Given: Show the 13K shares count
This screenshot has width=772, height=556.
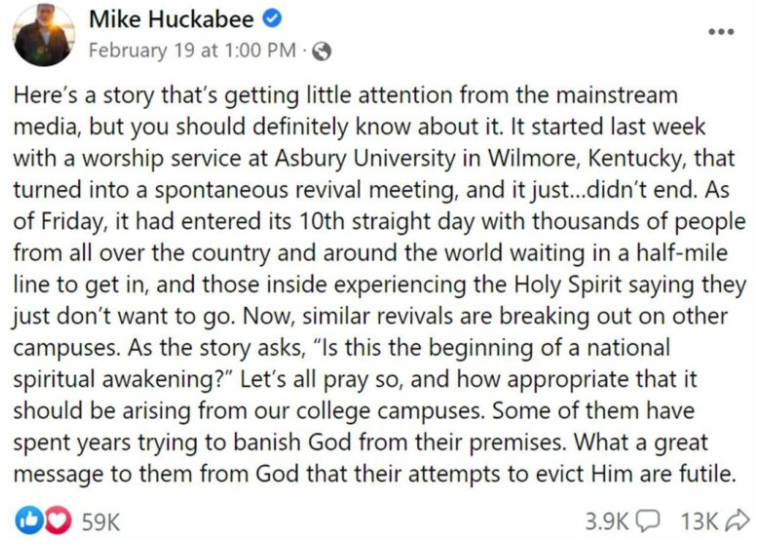Looking at the screenshot, I should click(699, 521).
